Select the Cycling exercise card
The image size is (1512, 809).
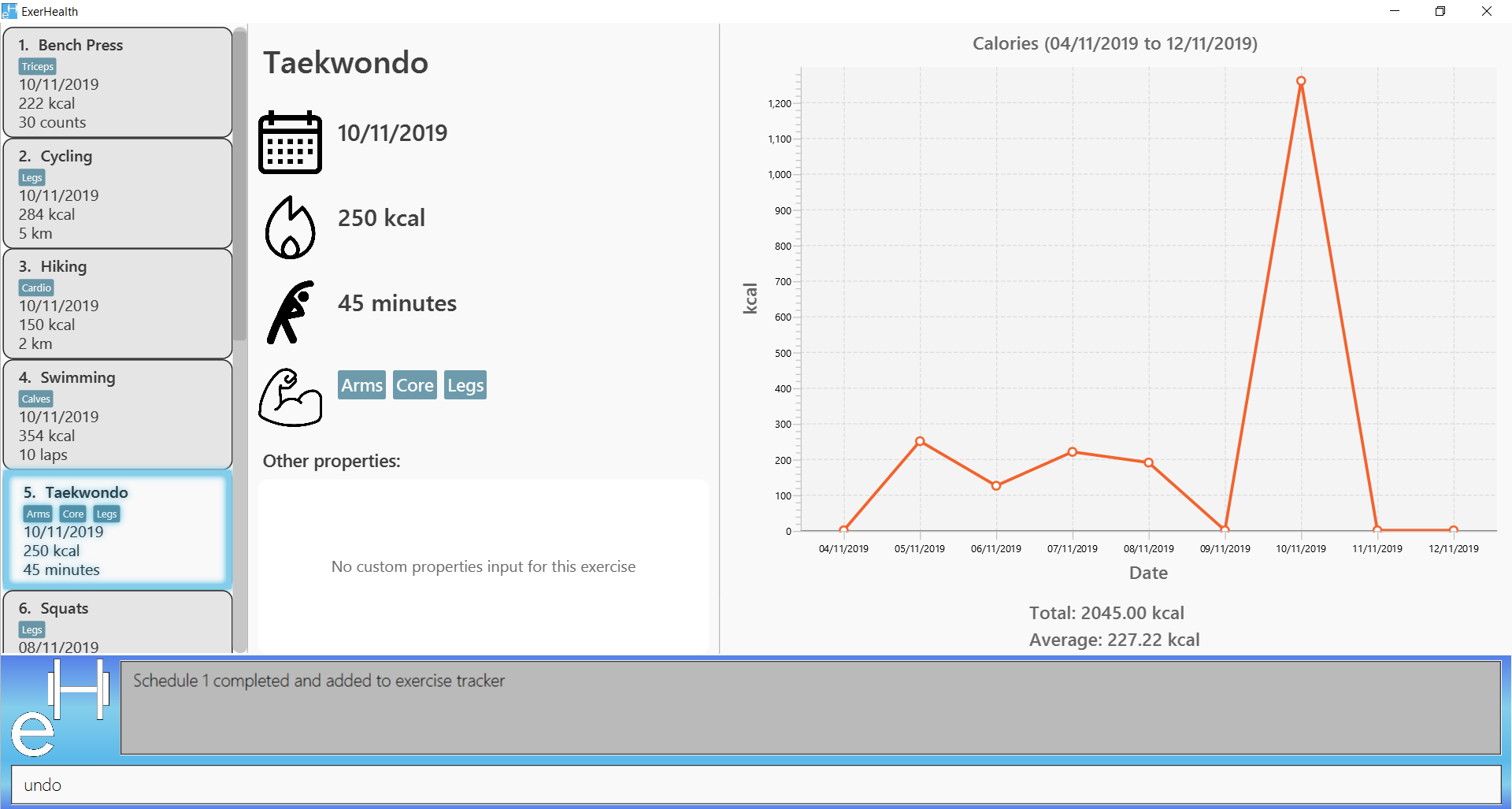pos(117,194)
